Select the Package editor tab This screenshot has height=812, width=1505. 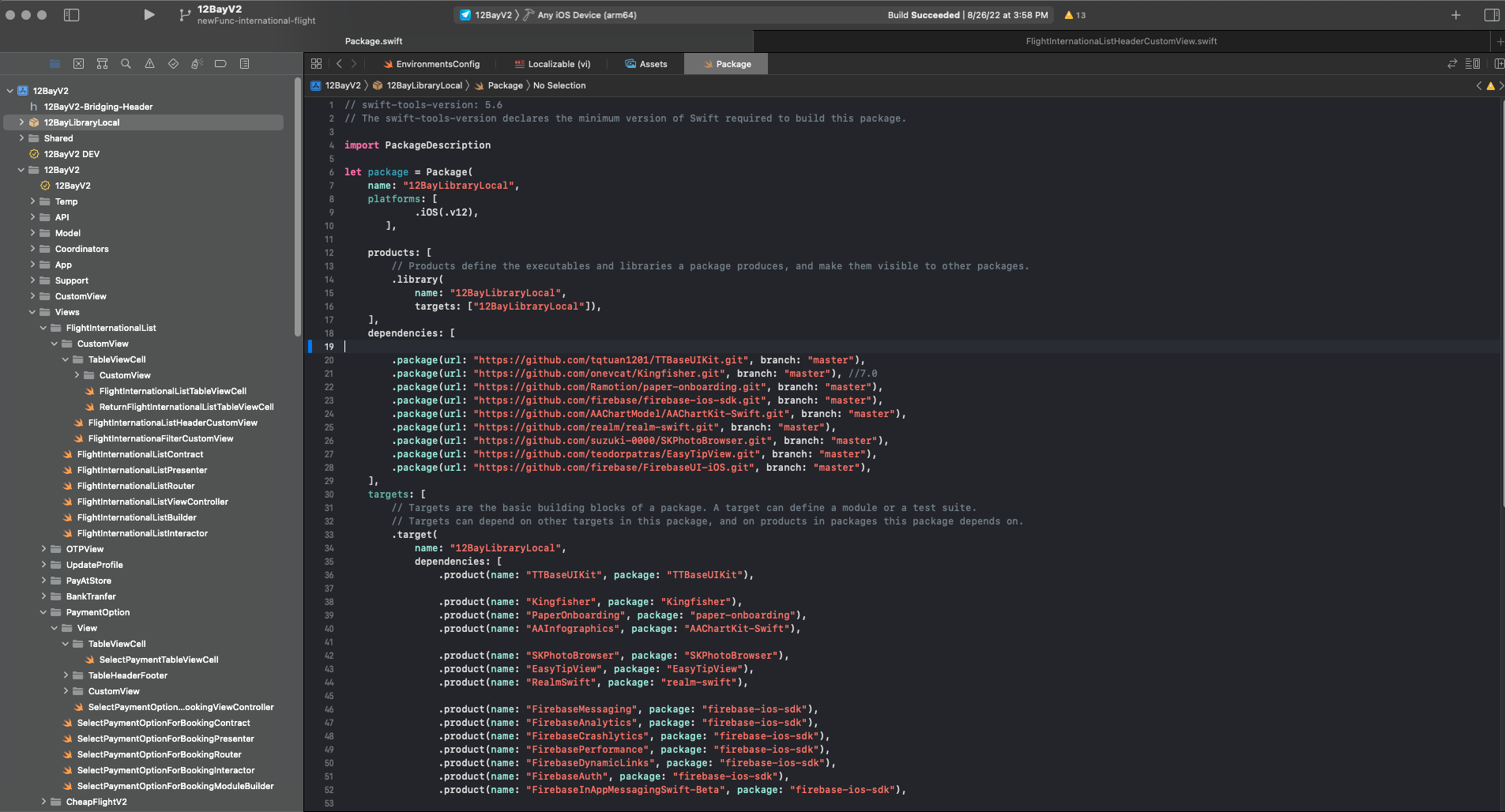(727, 64)
